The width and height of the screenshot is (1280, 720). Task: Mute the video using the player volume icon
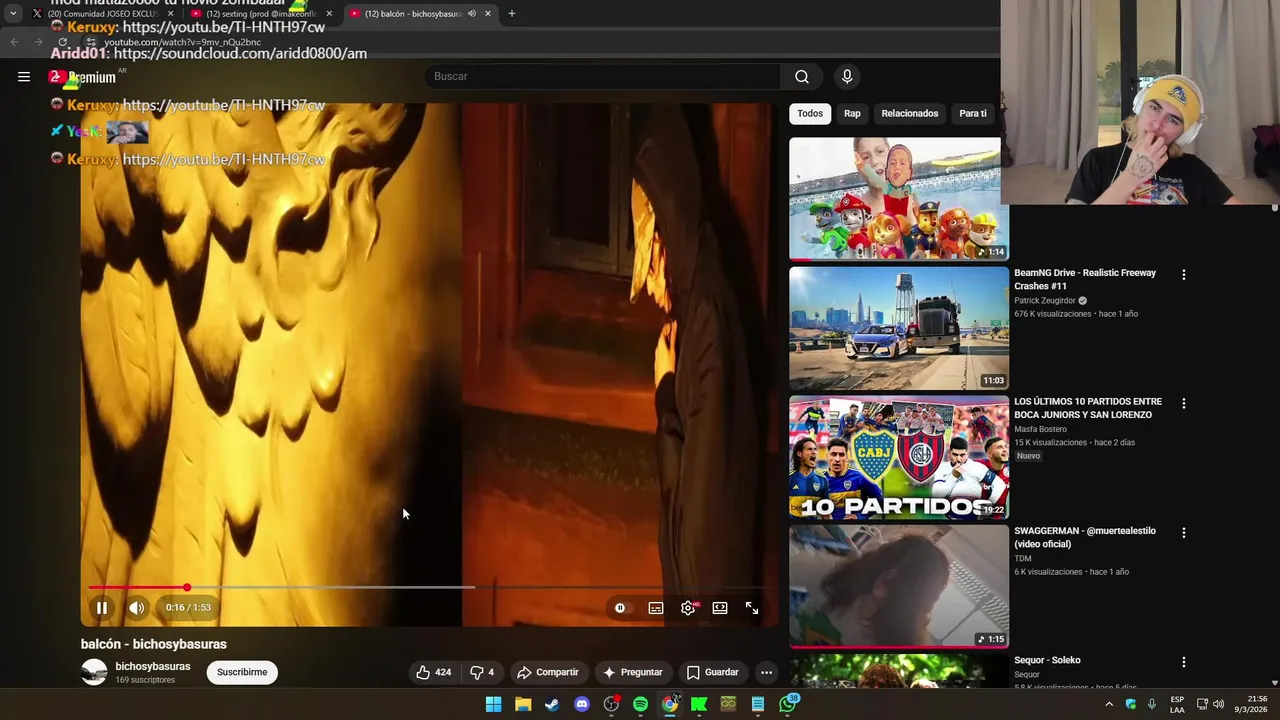point(137,607)
